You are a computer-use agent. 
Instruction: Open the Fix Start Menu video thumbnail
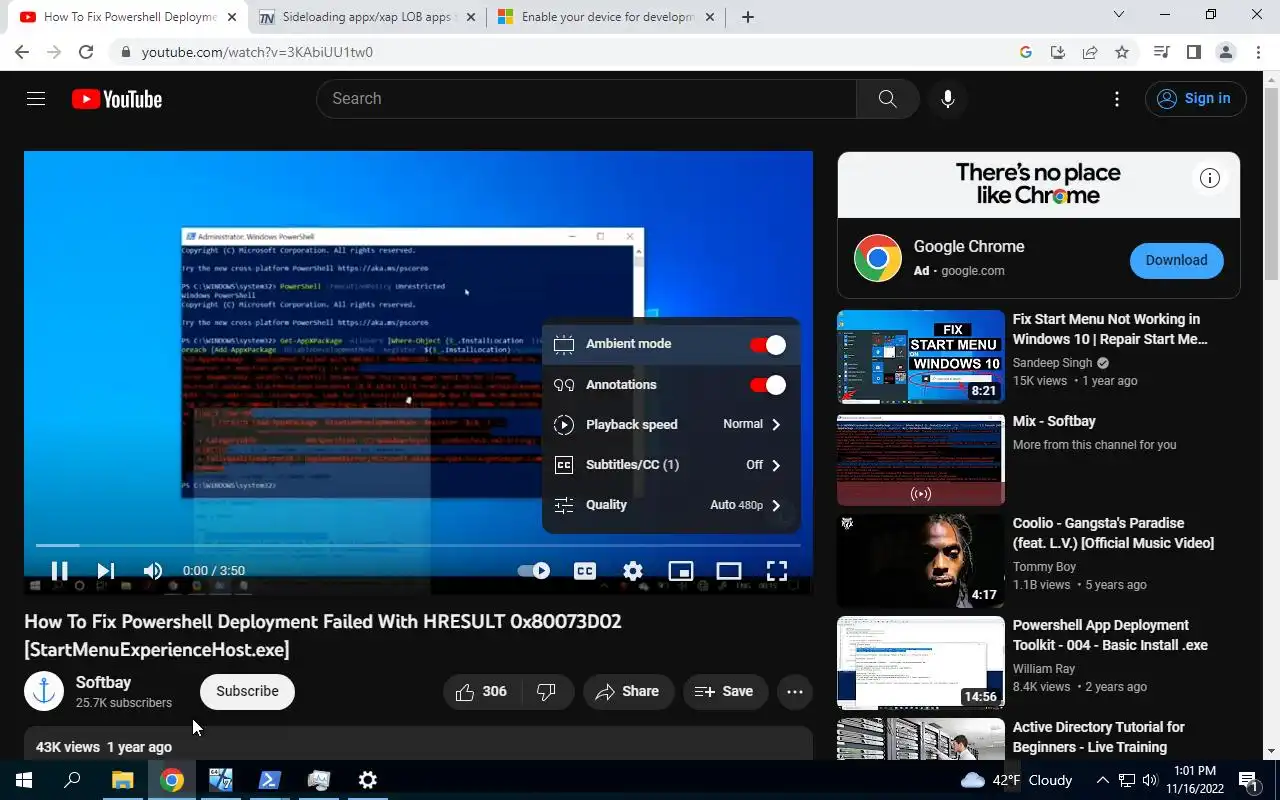[x=921, y=357]
